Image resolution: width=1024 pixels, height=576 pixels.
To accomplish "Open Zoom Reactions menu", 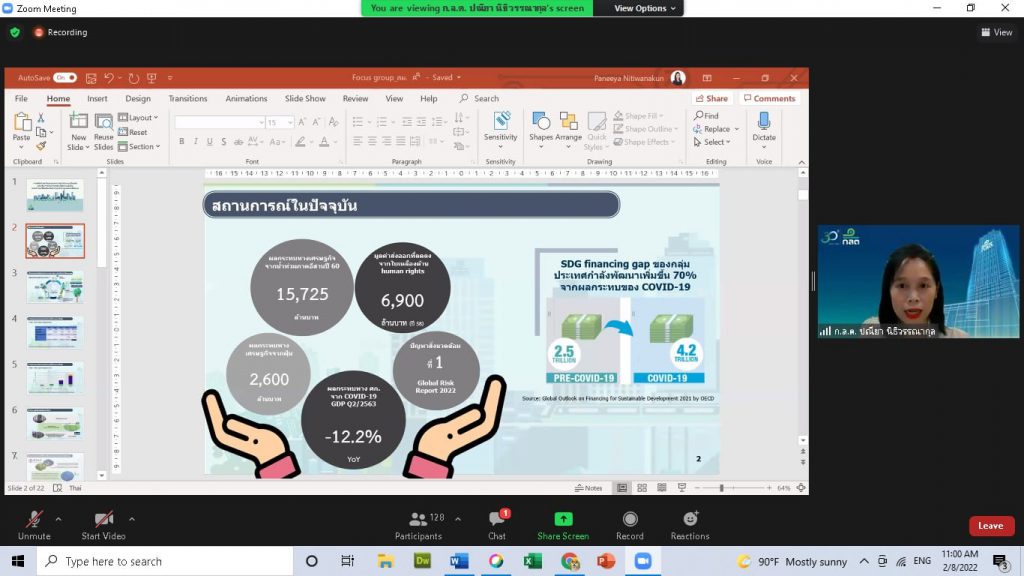I will [690, 519].
